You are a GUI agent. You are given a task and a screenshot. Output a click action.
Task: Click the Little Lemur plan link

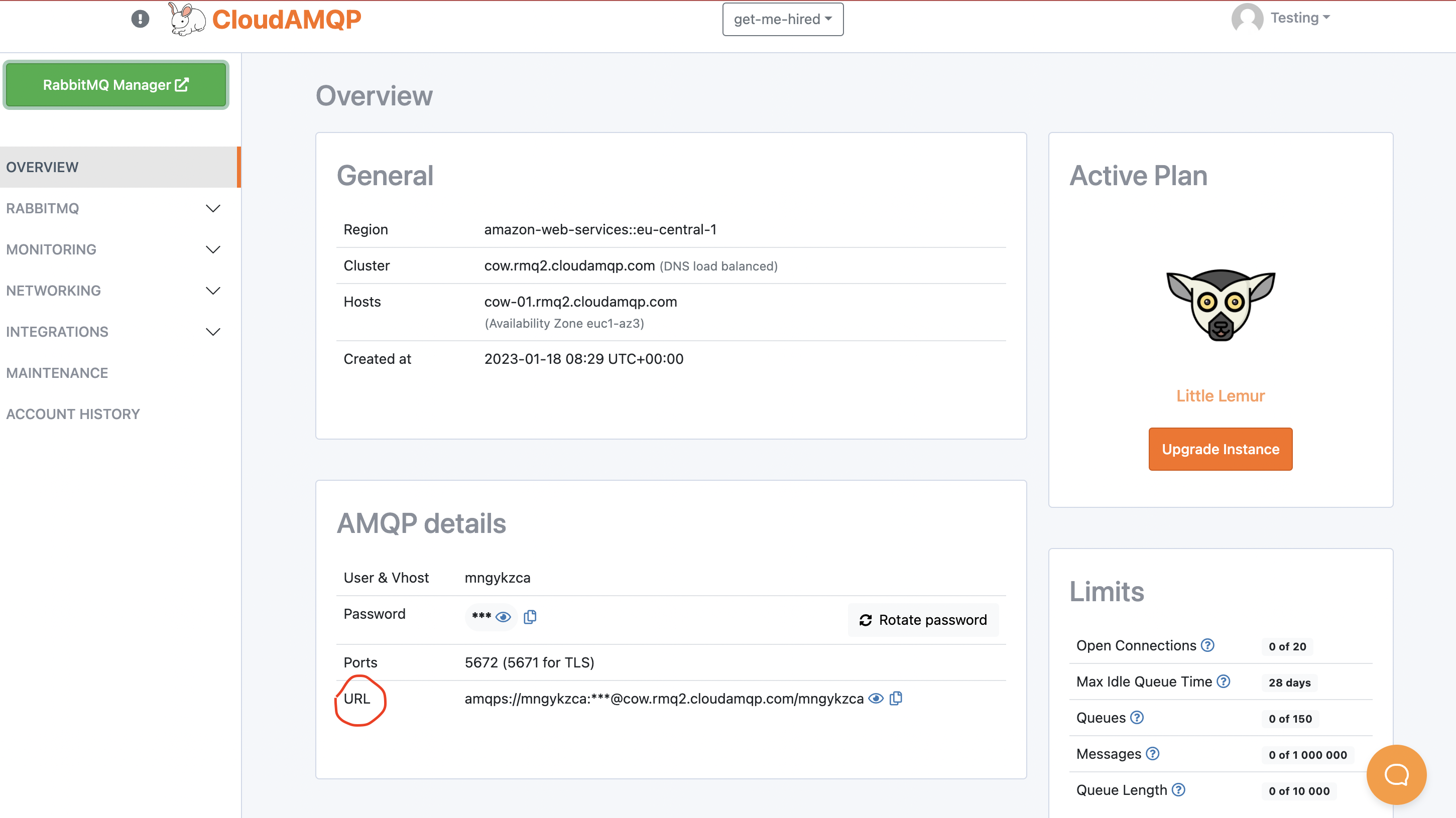pyautogui.click(x=1221, y=395)
